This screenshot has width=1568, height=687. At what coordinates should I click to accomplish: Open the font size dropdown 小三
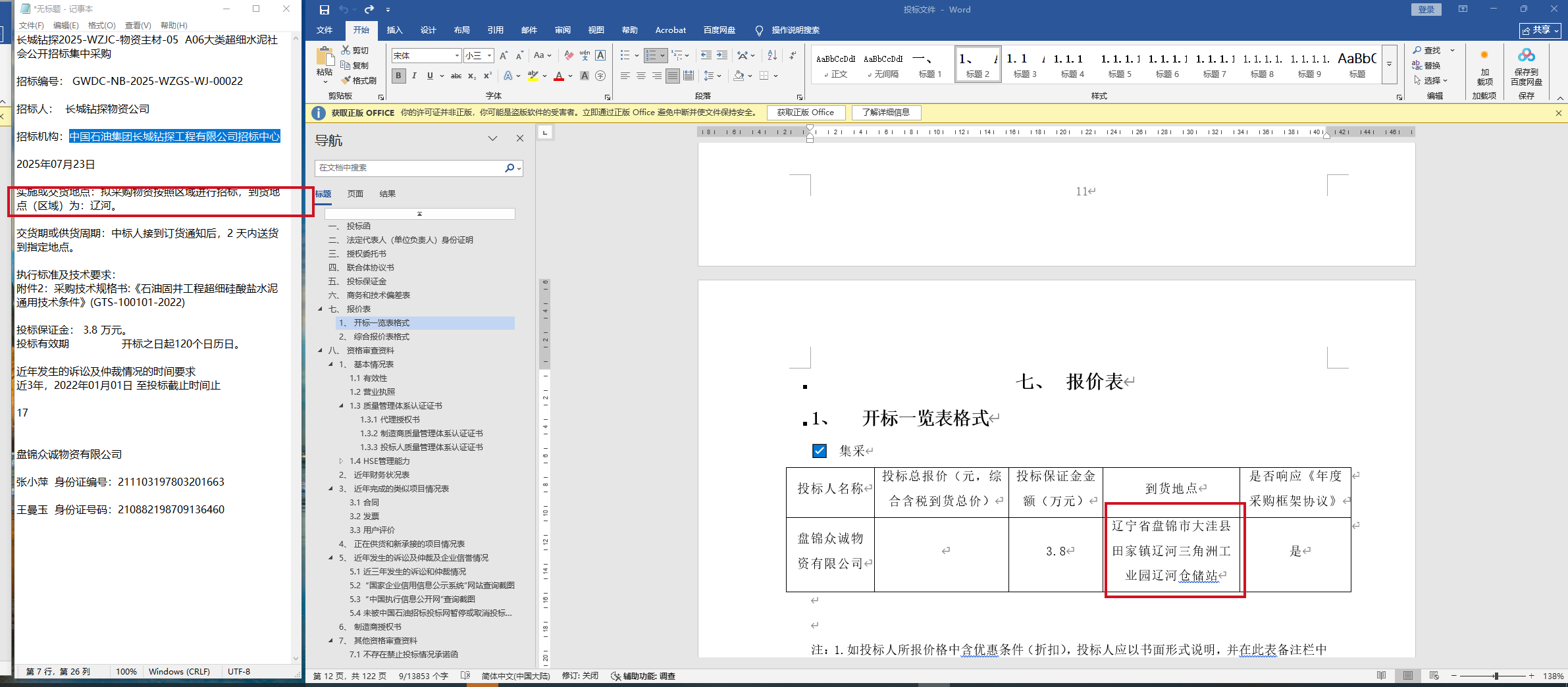click(x=489, y=56)
